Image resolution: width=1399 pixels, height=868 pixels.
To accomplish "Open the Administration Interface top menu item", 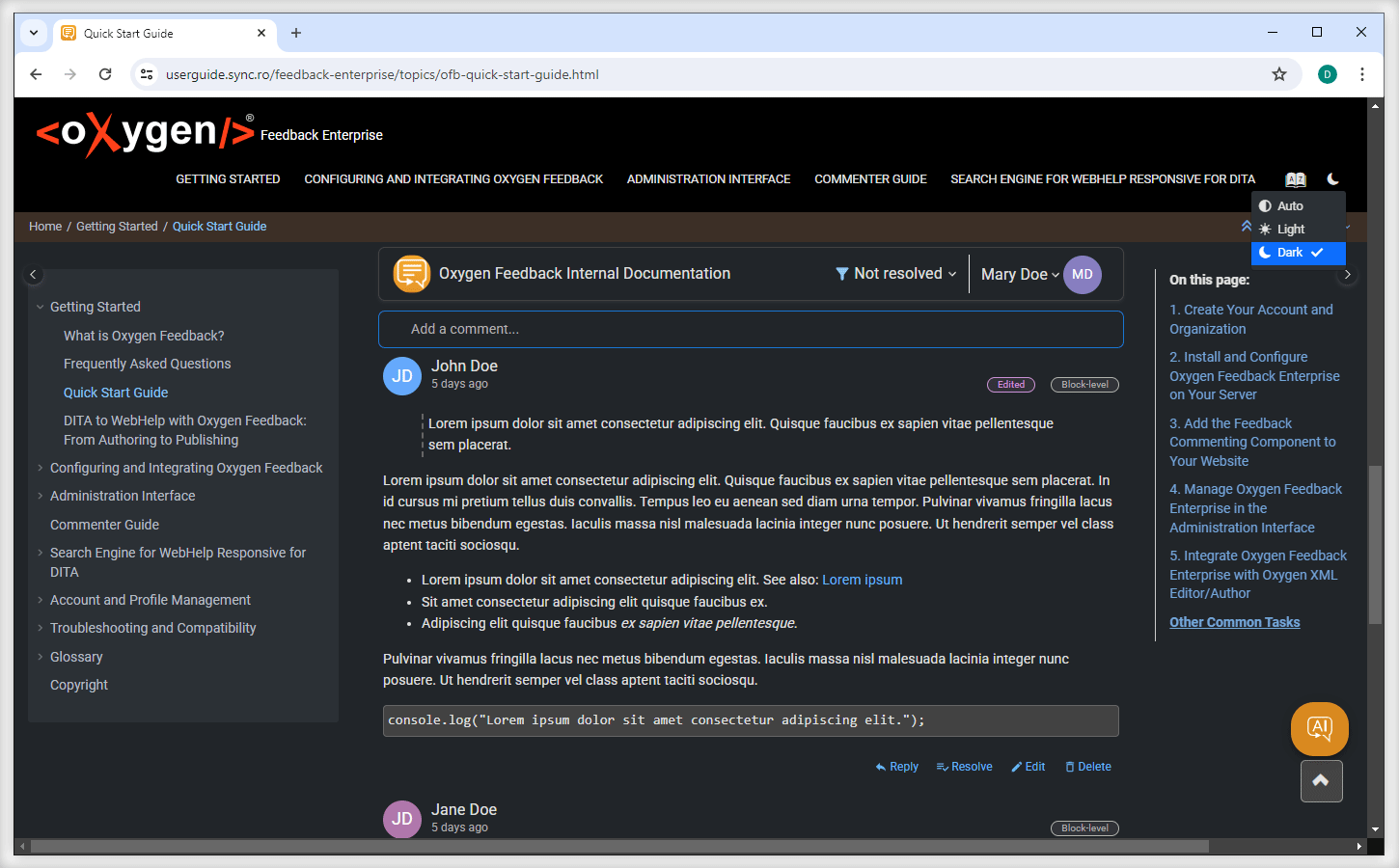I will [x=708, y=179].
